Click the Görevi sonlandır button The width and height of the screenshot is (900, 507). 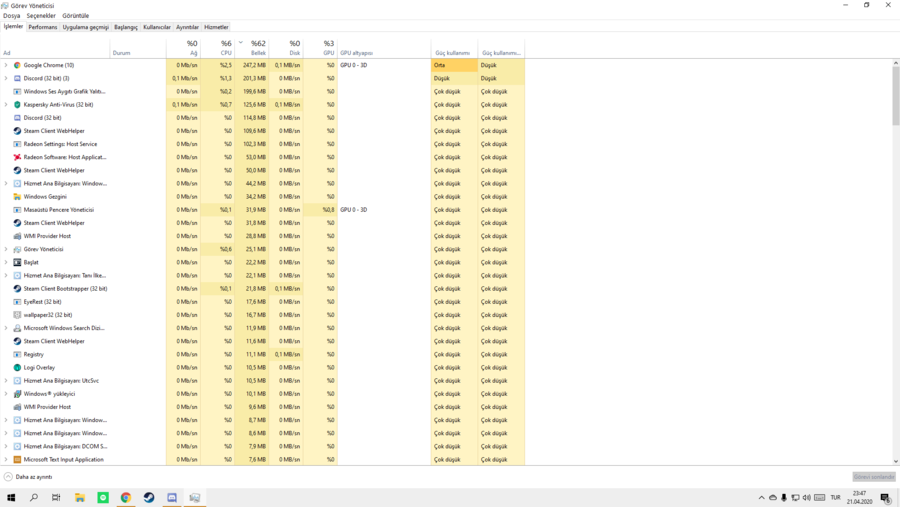click(x=874, y=477)
